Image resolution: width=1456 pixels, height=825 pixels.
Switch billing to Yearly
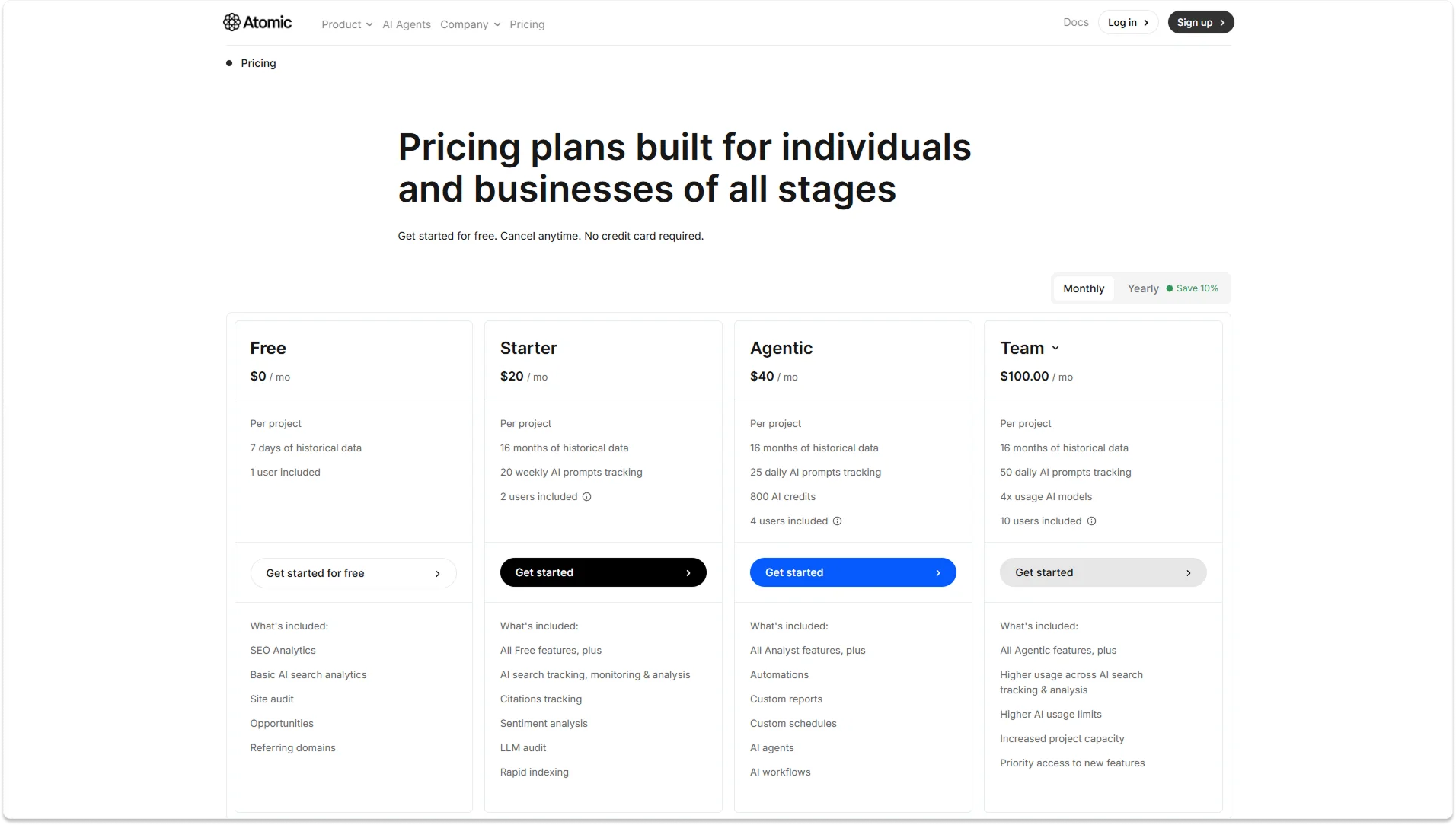tap(1142, 288)
